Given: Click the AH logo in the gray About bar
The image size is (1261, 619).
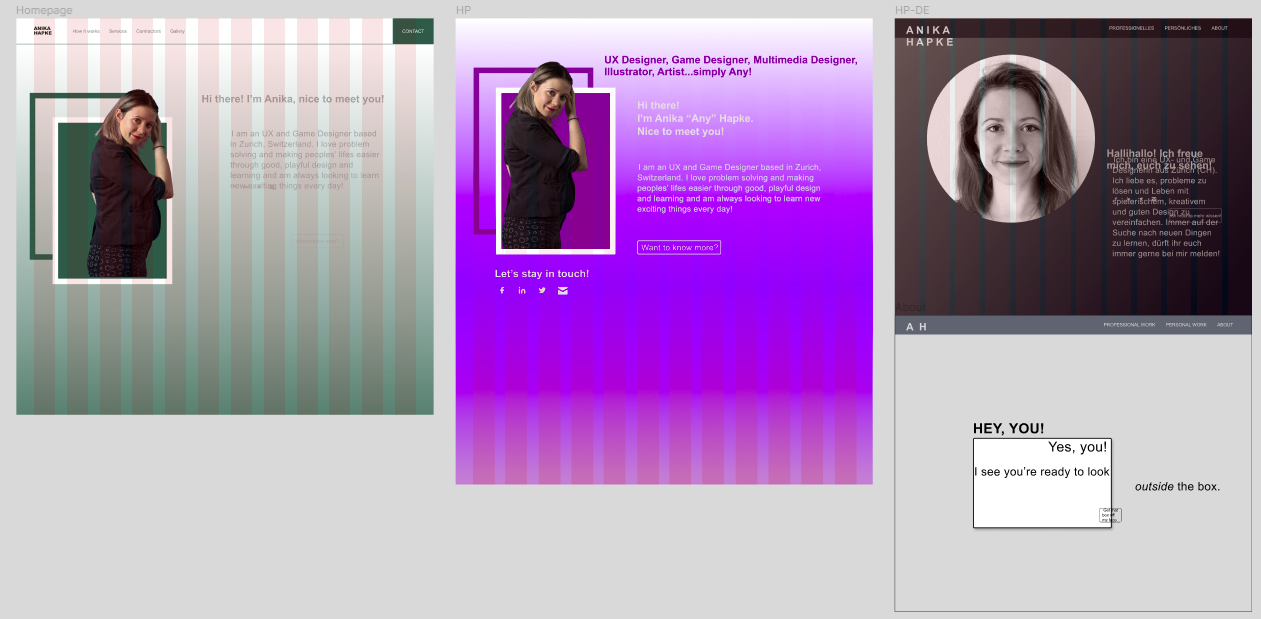Looking at the screenshot, I should (916, 327).
